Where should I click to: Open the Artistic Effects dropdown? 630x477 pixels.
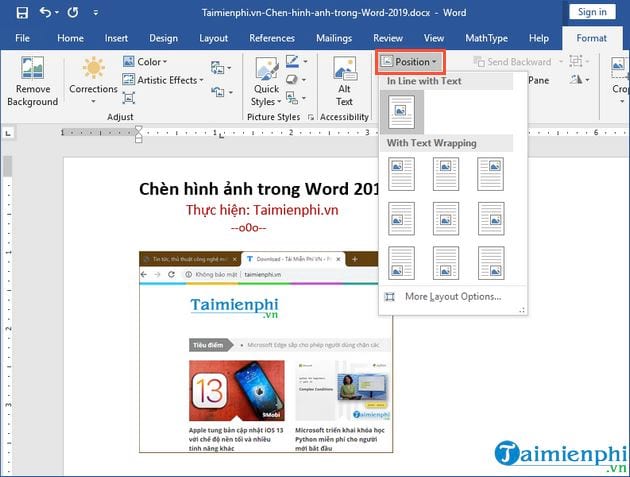(163, 80)
